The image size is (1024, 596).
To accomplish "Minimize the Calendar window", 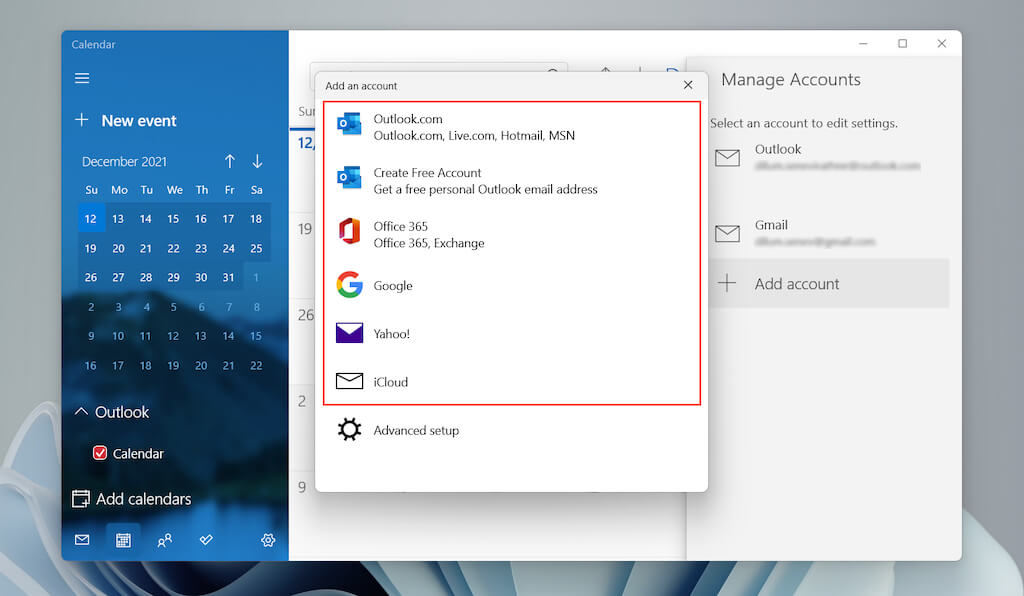I will click(863, 43).
